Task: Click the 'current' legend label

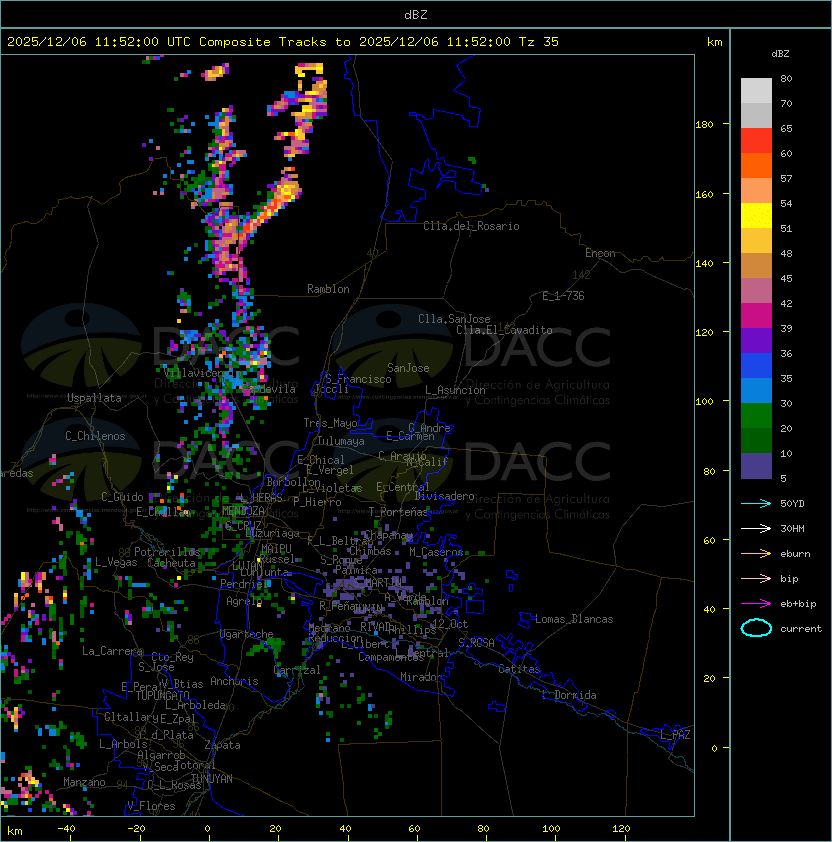Action: [801, 629]
